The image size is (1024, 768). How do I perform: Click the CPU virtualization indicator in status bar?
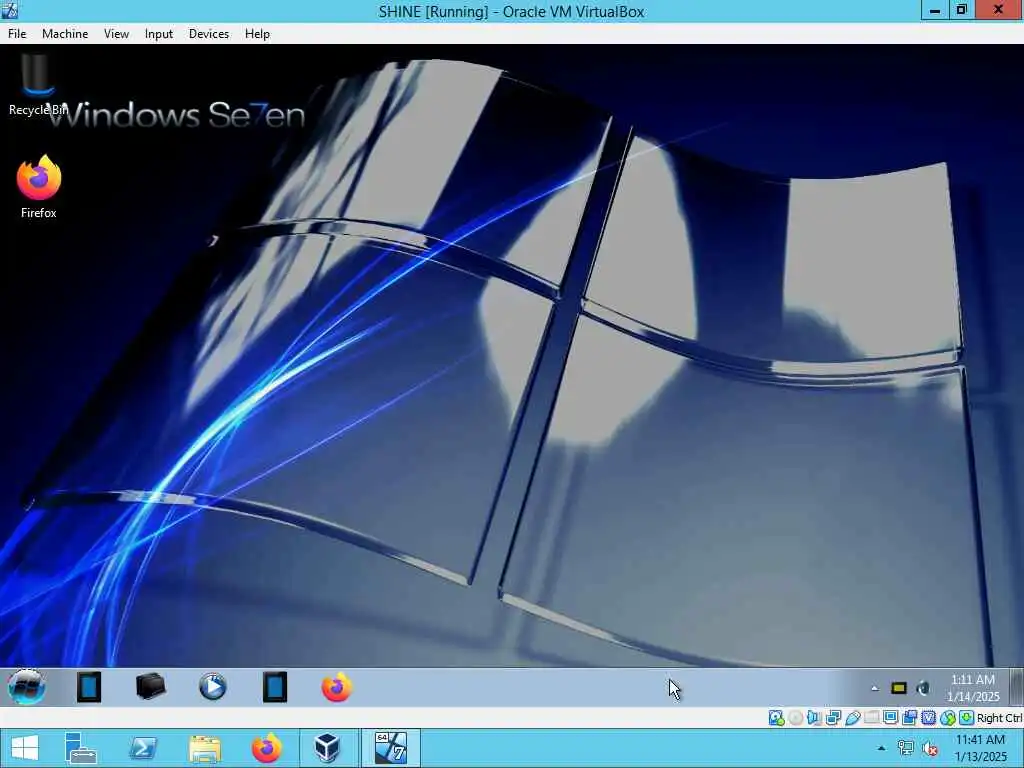928,718
